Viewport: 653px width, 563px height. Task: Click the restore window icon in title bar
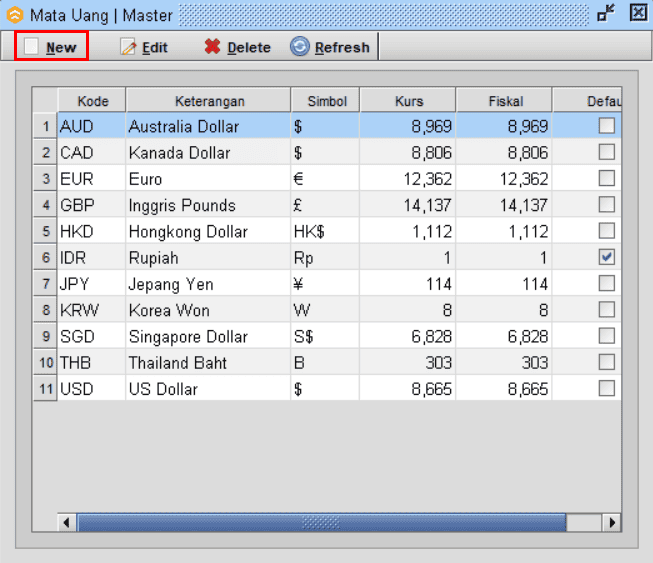[606, 13]
